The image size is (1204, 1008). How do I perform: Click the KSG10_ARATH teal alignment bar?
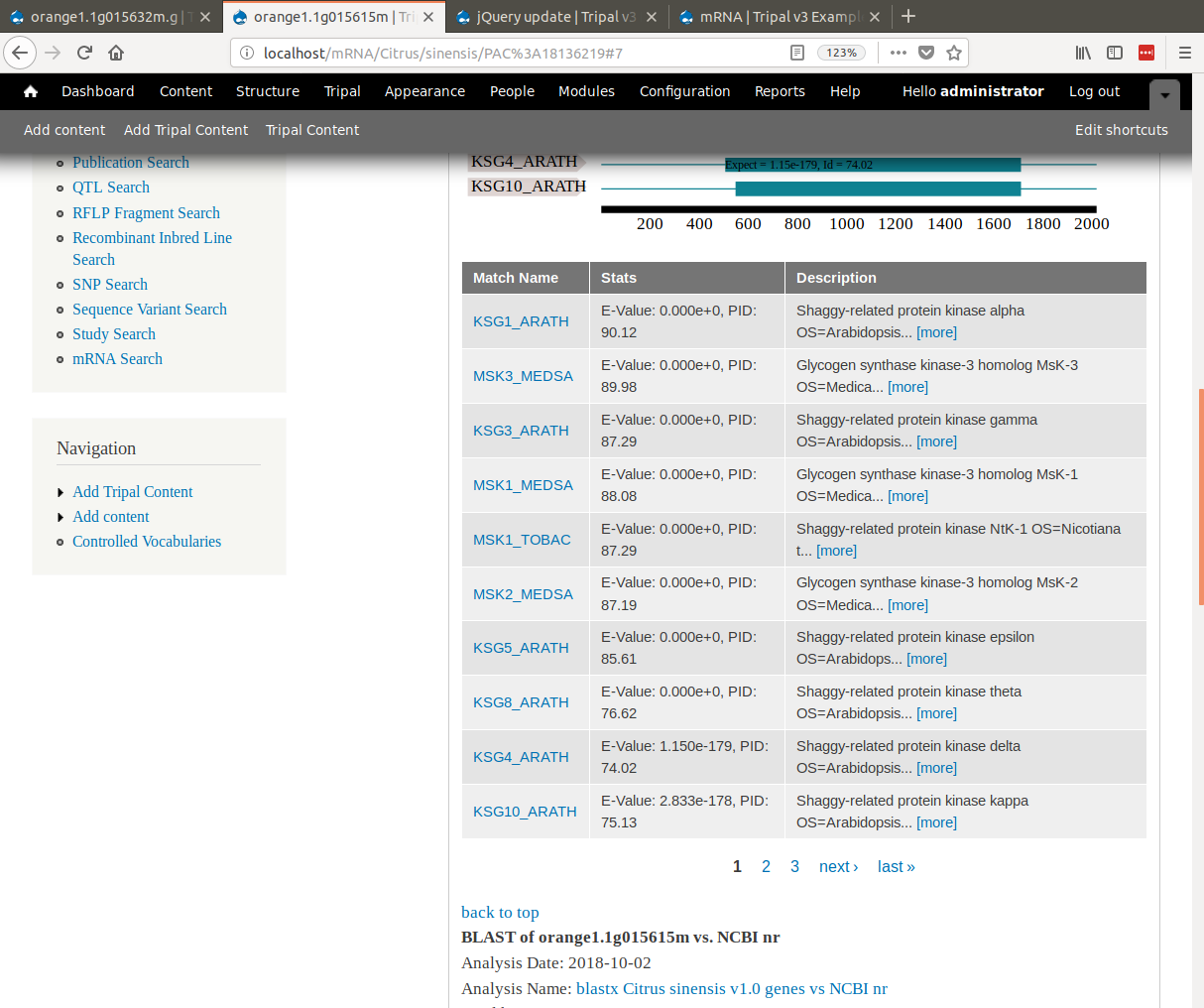[x=877, y=189]
